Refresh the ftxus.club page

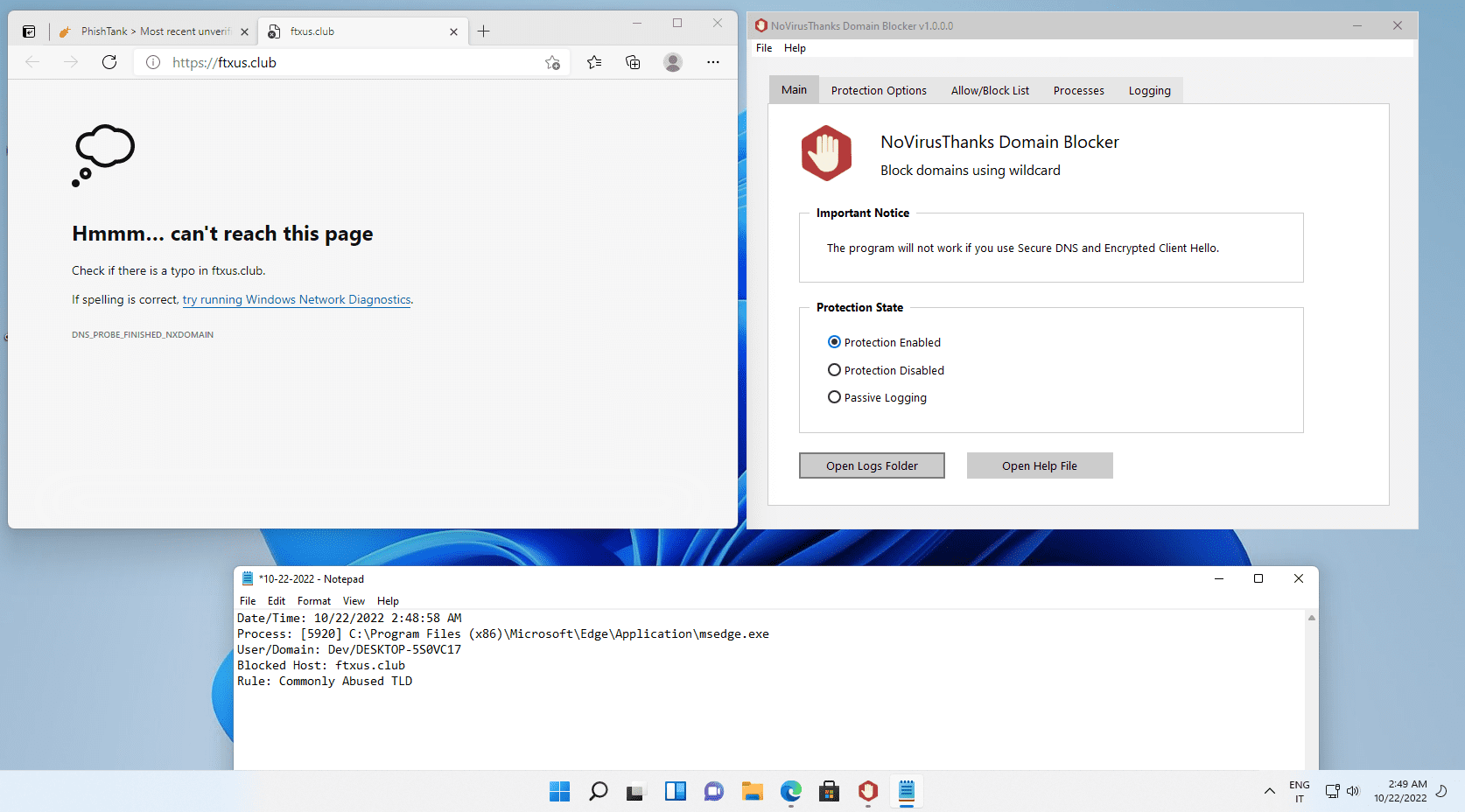point(109,62)
